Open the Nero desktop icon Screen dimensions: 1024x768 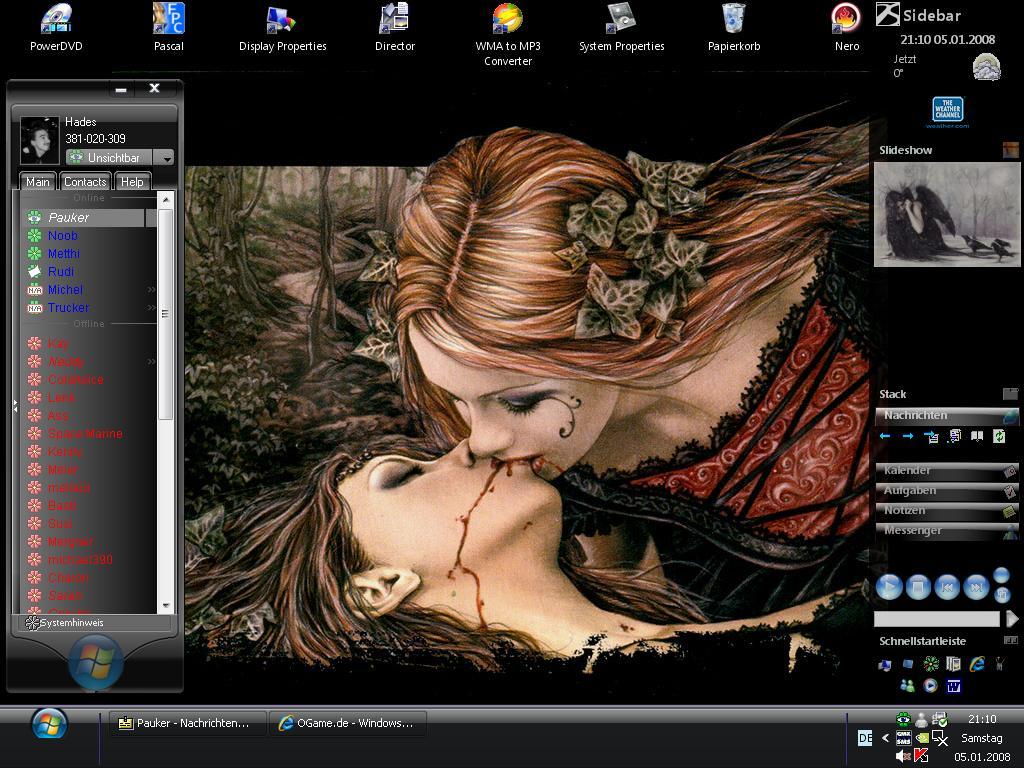coord(846,19)
